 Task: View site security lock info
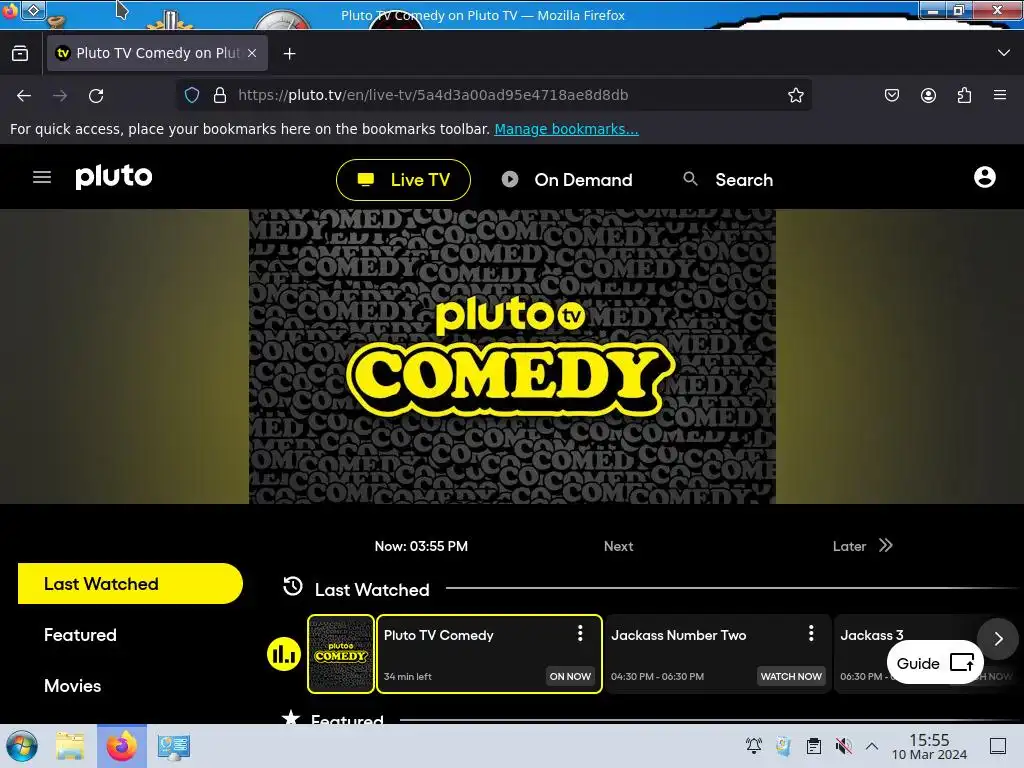pyautogui.click(x=220, y=95)
